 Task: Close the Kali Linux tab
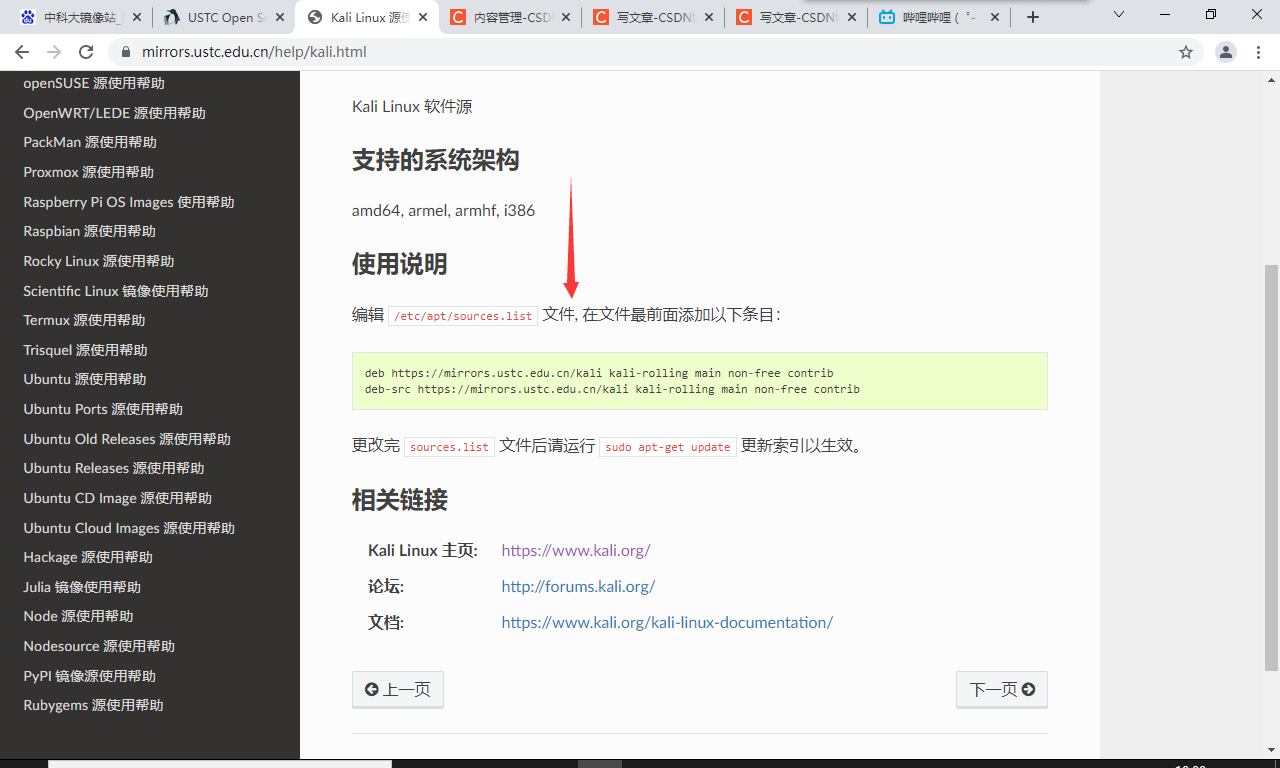(422, 17)
